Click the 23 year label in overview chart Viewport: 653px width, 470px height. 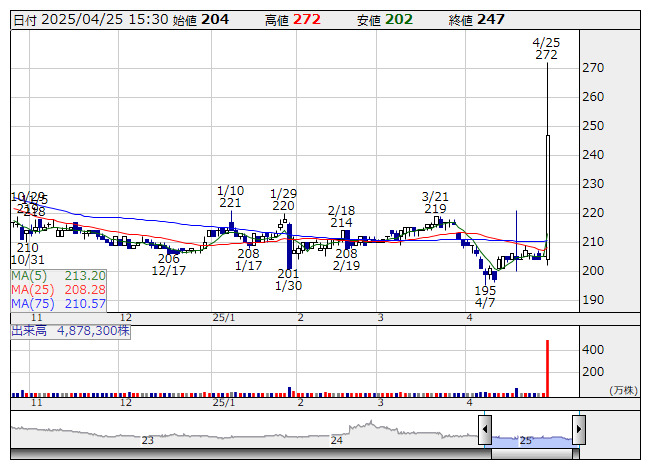point(147,440)
